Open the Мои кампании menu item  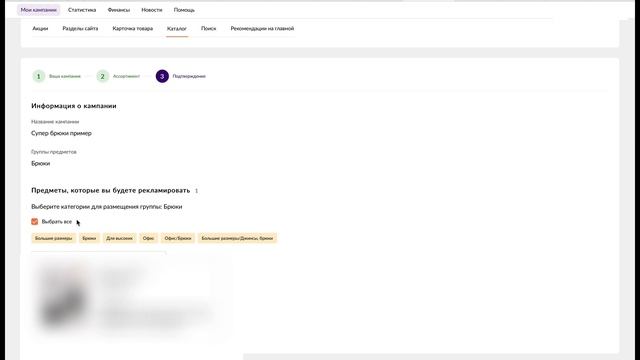[38, 10]
